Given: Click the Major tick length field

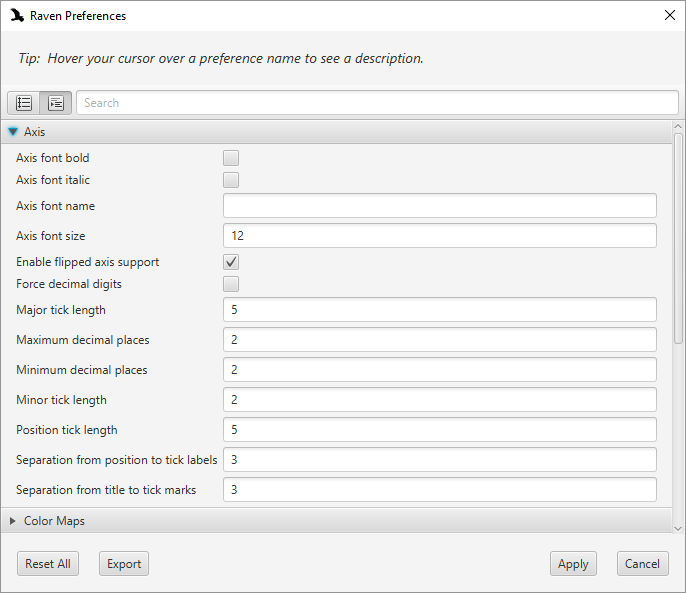Looking at the screenshot, I should (x=440, y=310).
